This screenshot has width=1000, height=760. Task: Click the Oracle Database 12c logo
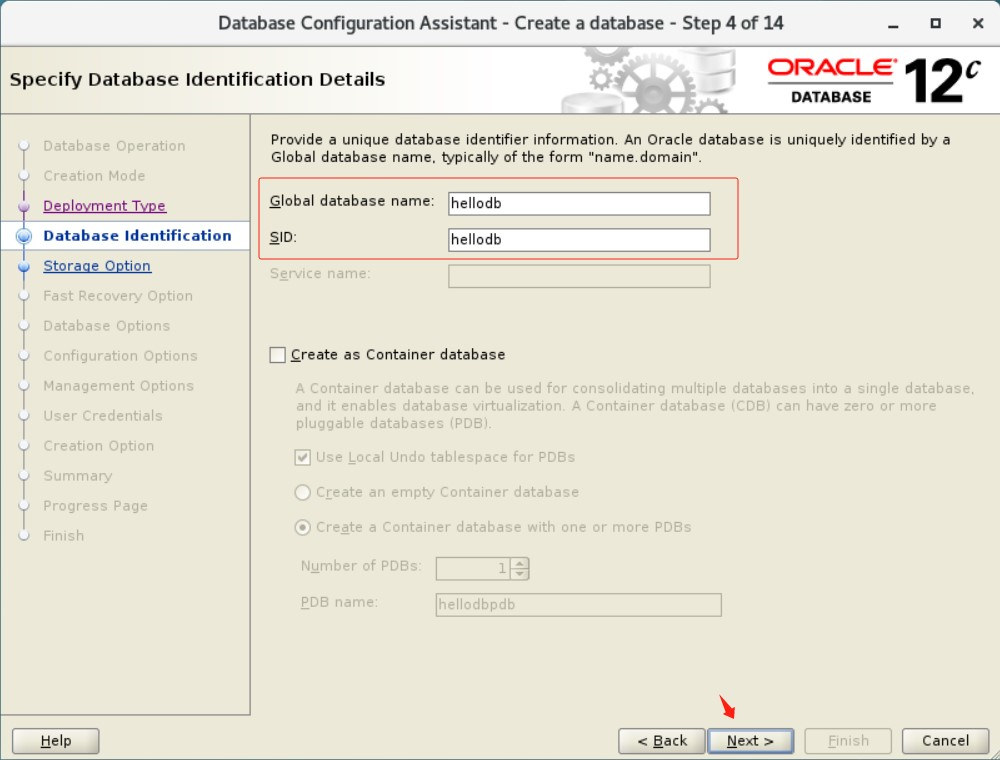click(874, 80)
